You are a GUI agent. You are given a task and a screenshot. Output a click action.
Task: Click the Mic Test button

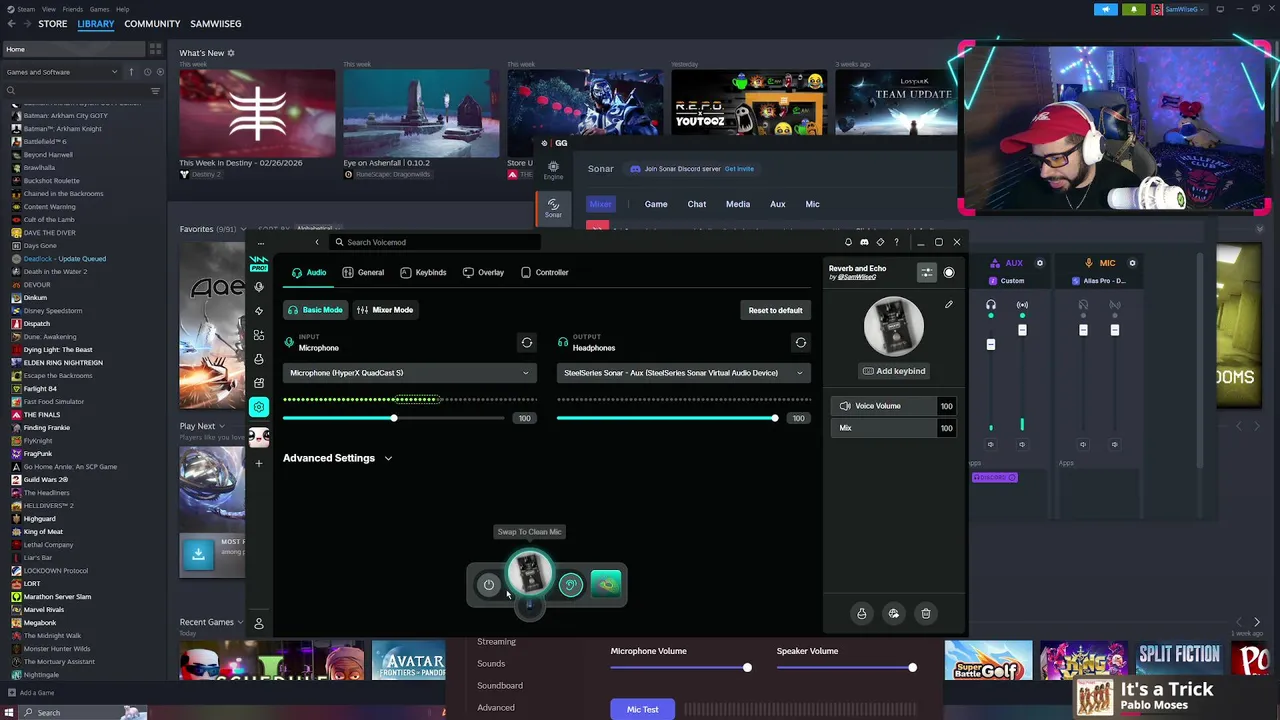coord(642,709)
